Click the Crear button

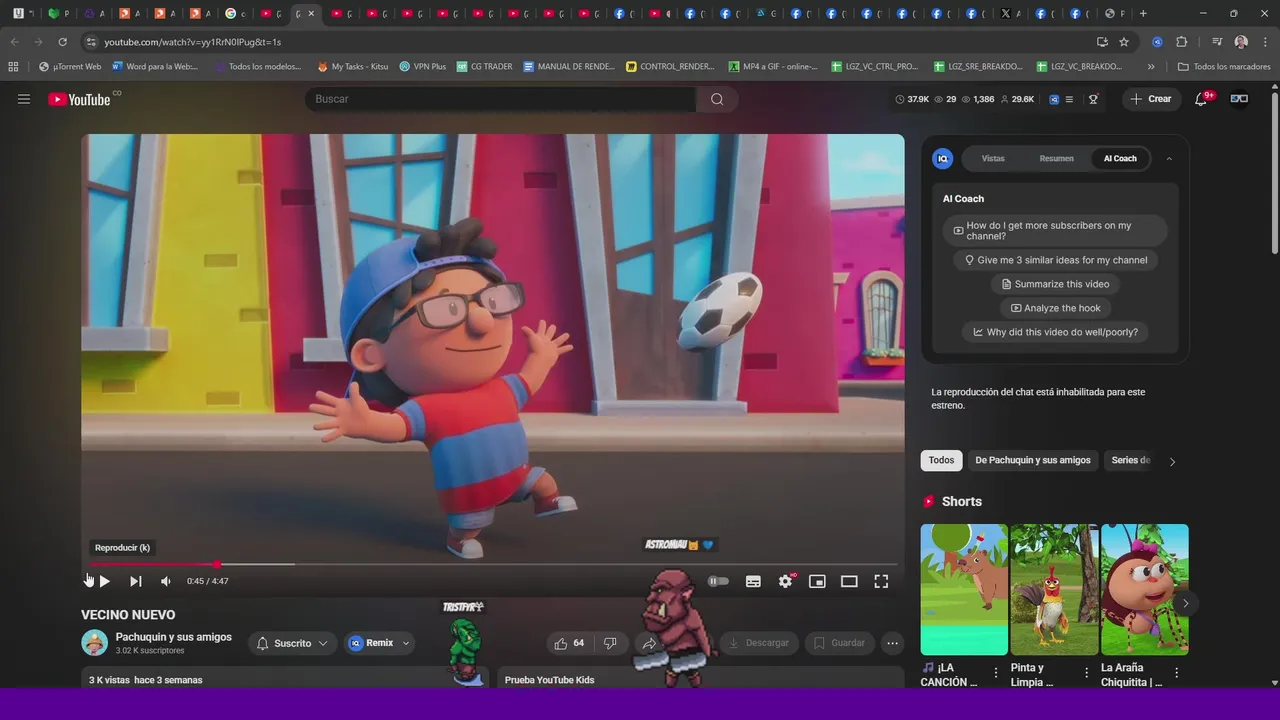(x=1151, y=99)
